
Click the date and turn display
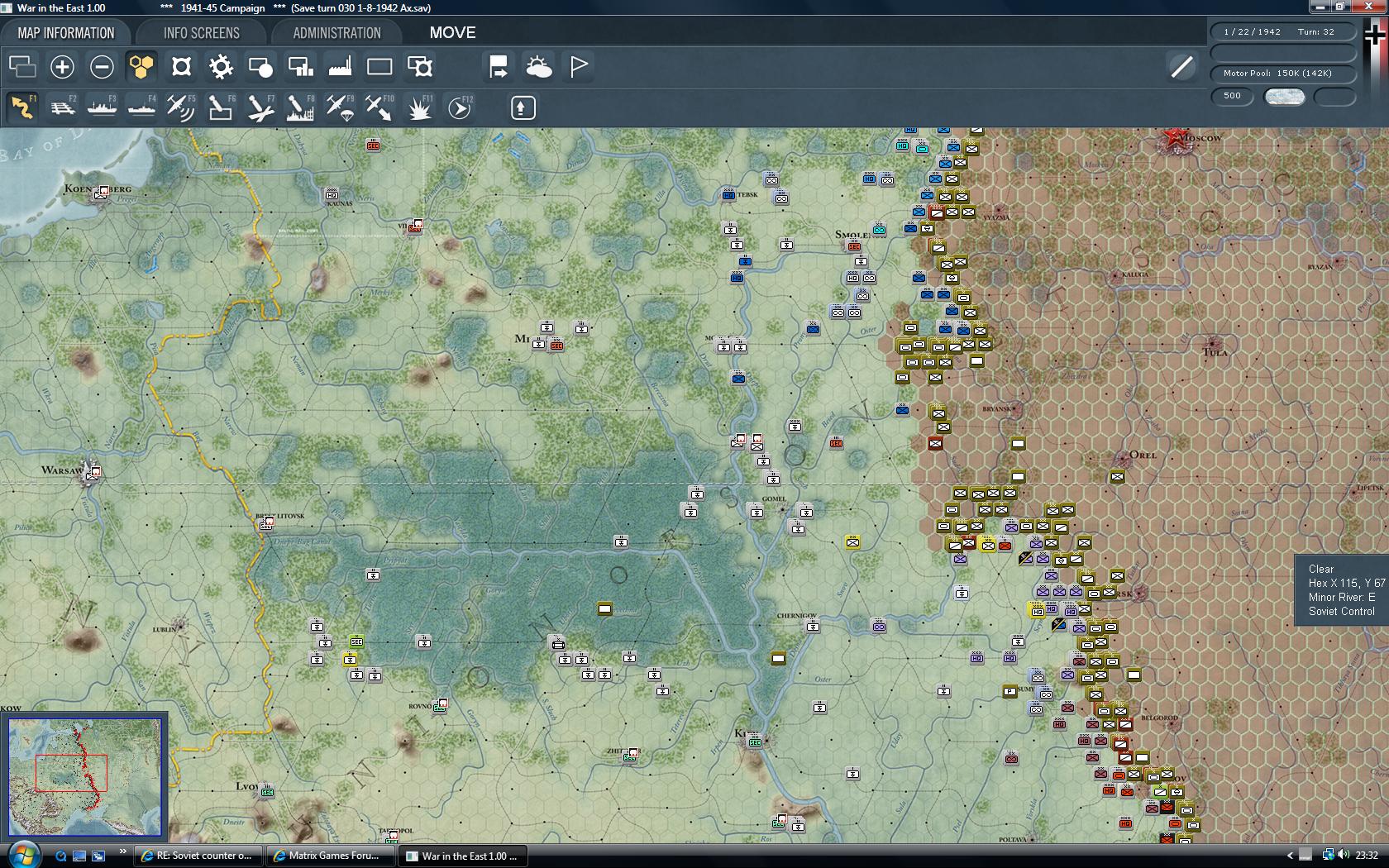pos(1283,31)
